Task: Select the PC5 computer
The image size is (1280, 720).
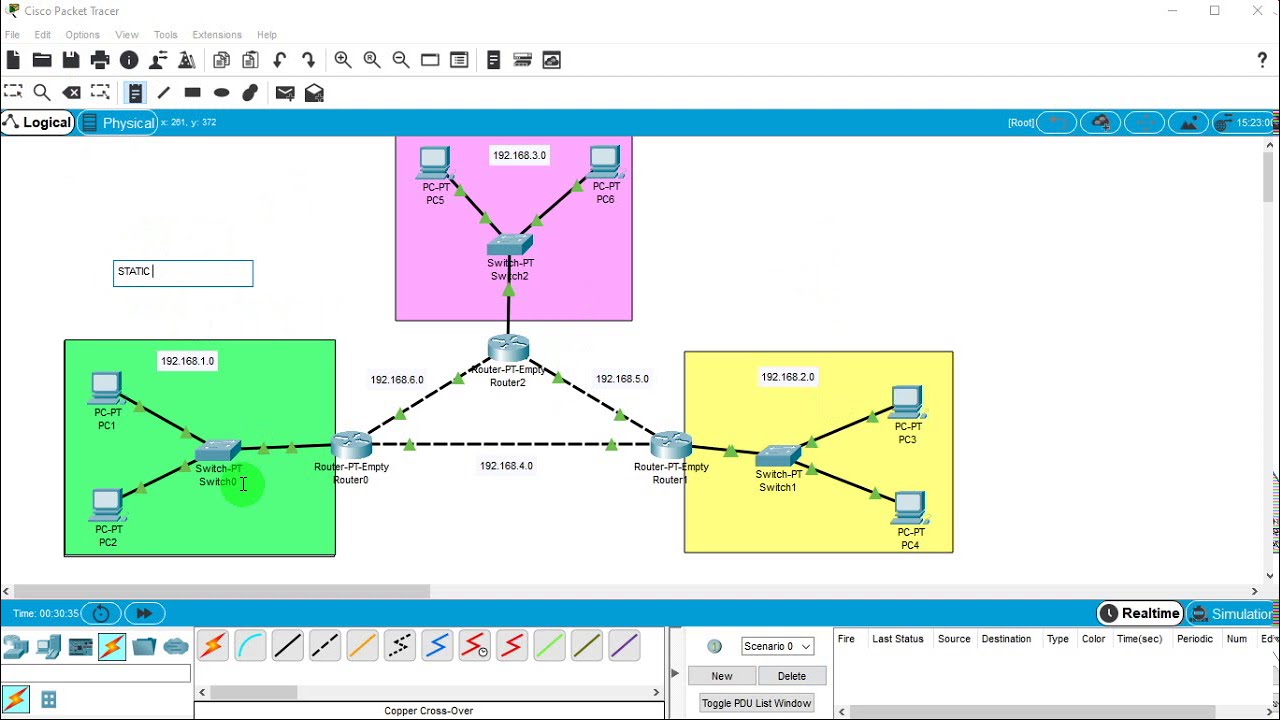Action: 435,164
